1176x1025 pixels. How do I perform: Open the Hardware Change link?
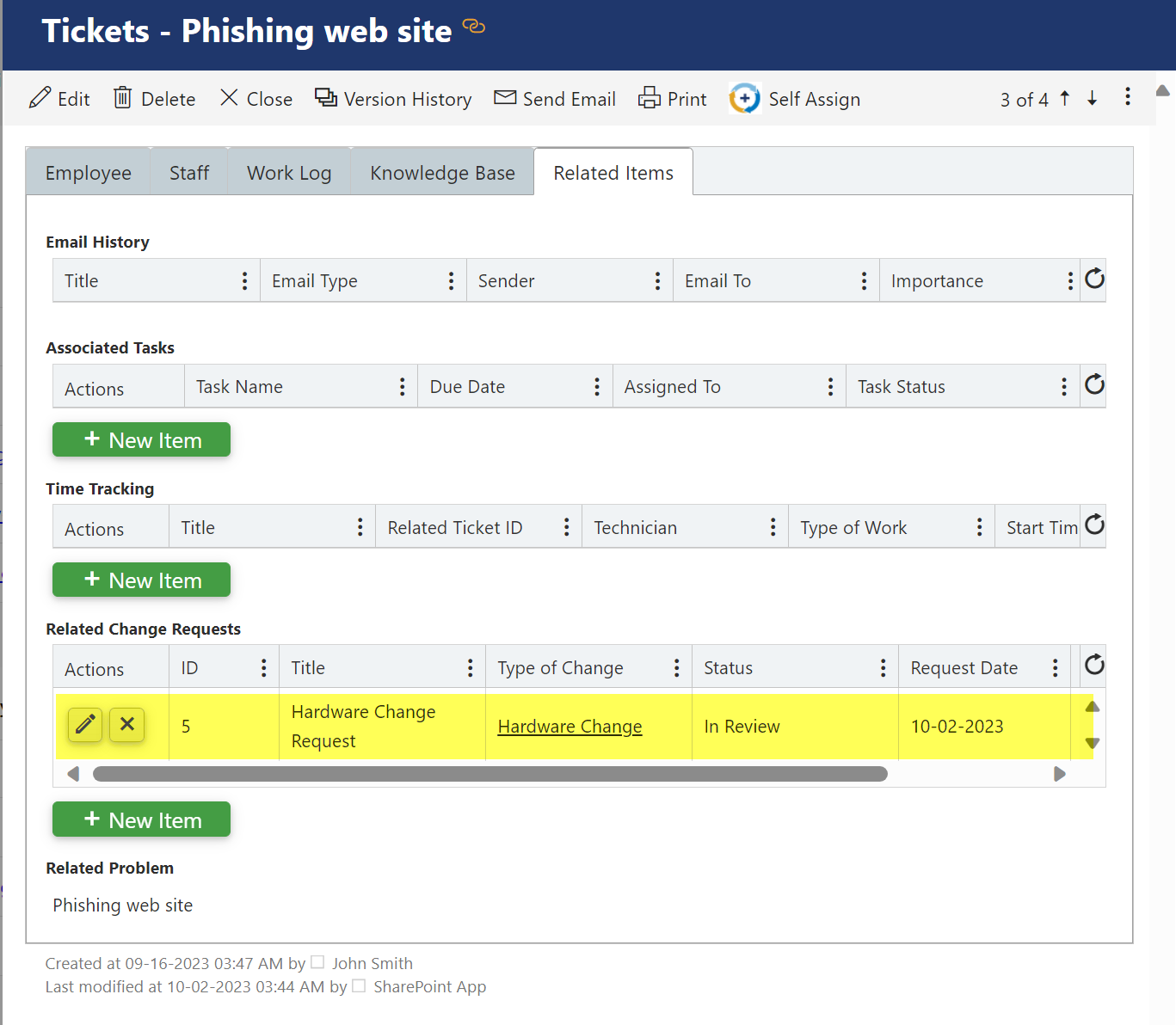[x=570, y=727]
